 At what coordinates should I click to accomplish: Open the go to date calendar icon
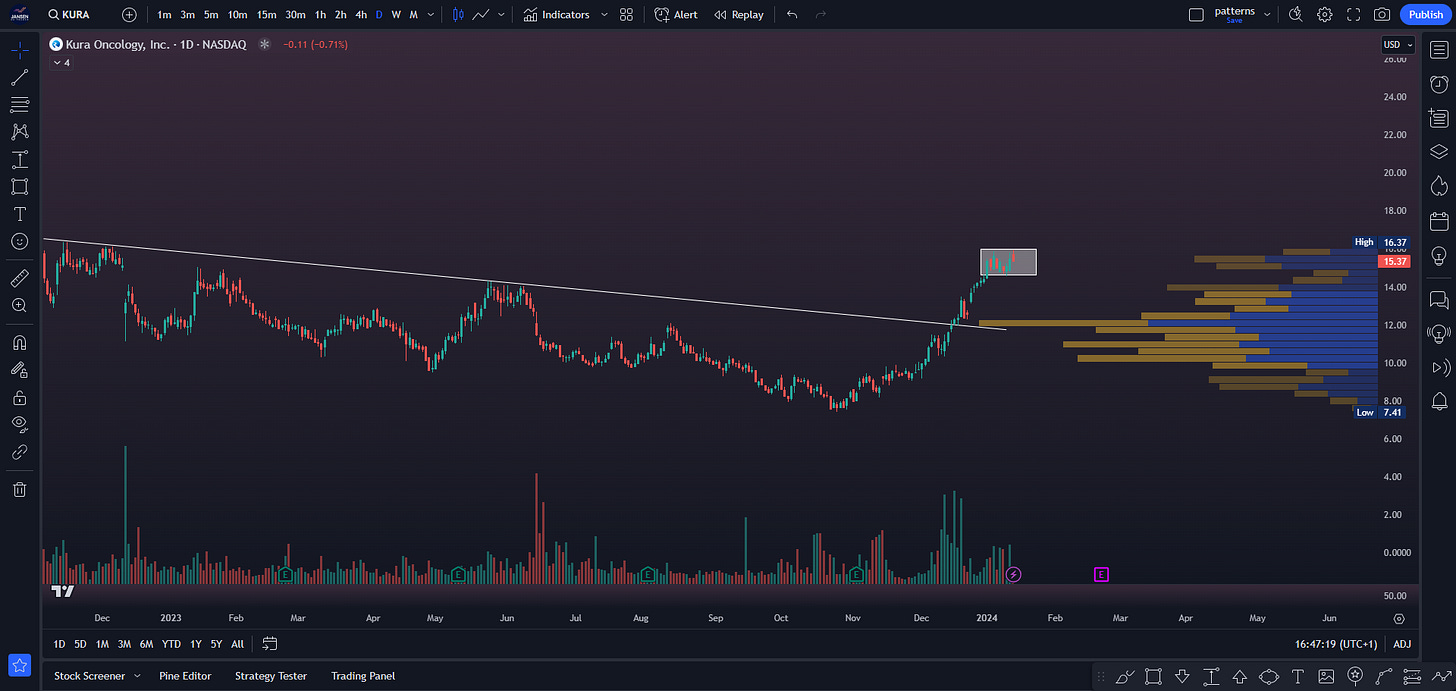pos(270,644)
